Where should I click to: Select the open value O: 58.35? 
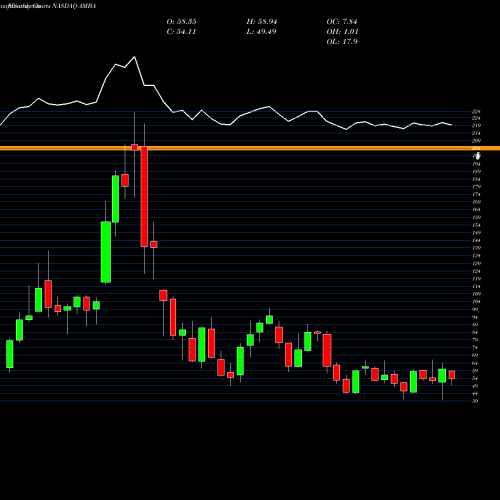pos(181,22)
